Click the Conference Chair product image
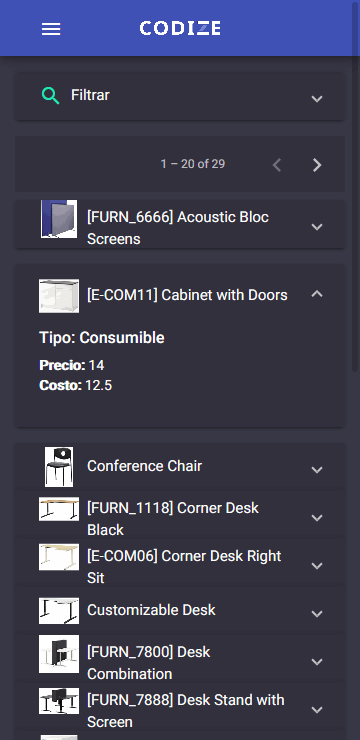Viewport: 360px width, 740px height. [59, 467]
